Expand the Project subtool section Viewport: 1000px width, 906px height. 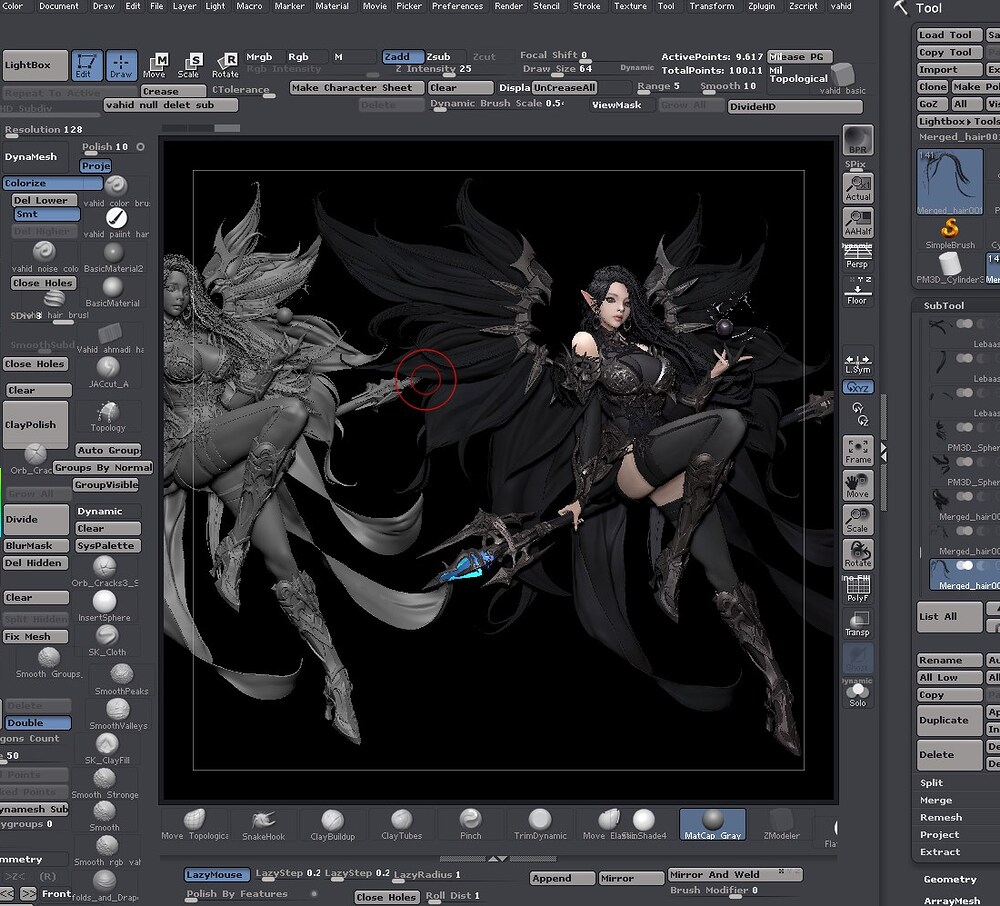coord(939,835)
